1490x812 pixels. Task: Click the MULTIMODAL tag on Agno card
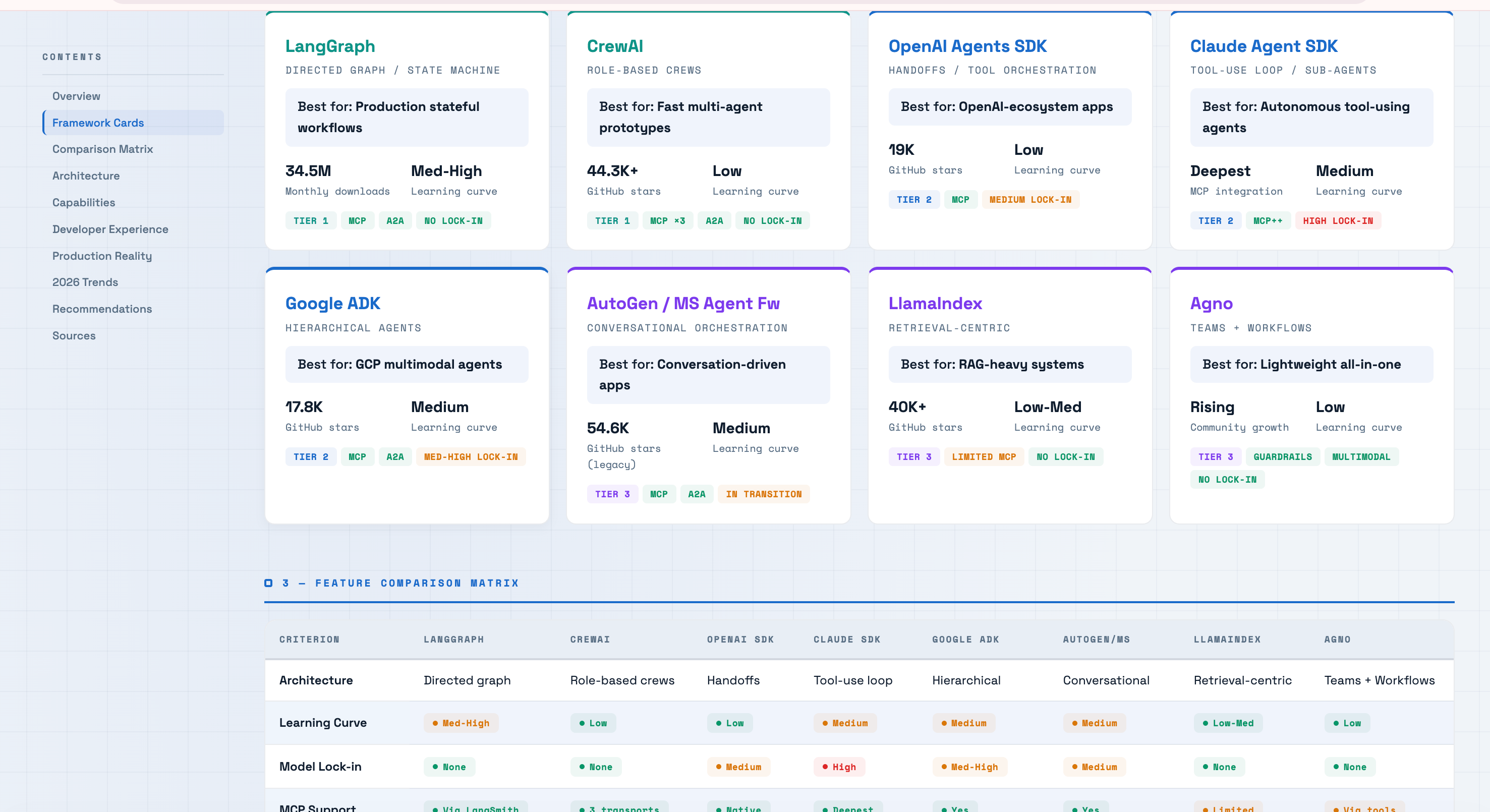pyautogui.click(x=1360, y=457)
